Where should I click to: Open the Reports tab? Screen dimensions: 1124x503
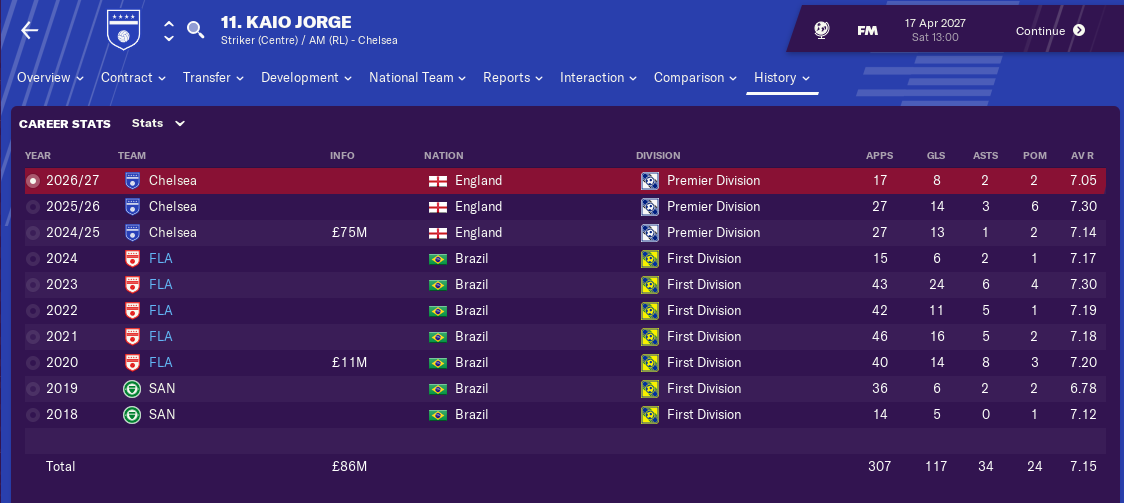click(x=512, y=78)
